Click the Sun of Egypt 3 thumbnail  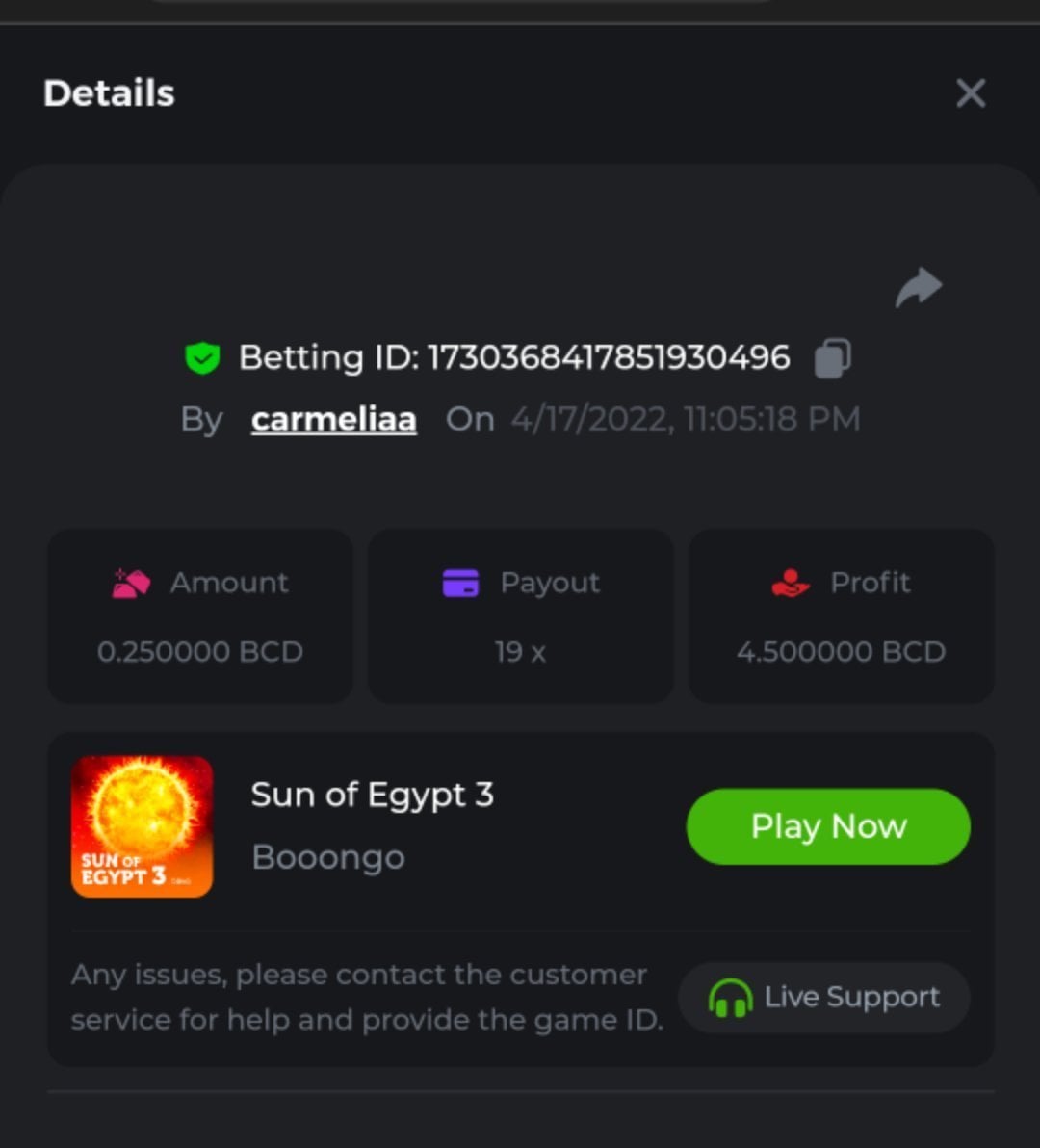click(142, 826)
